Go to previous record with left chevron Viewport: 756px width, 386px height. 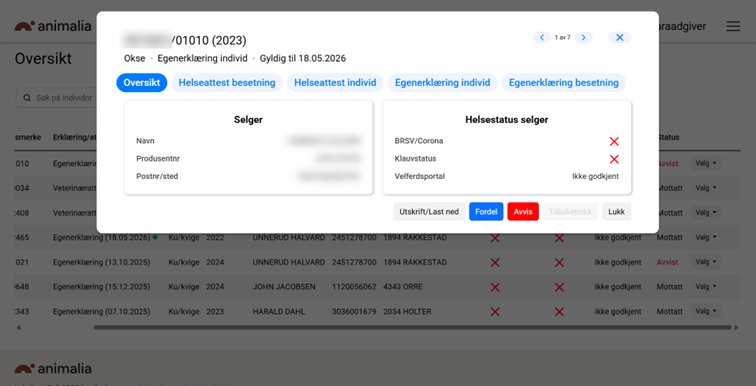[x=541, y=38]
